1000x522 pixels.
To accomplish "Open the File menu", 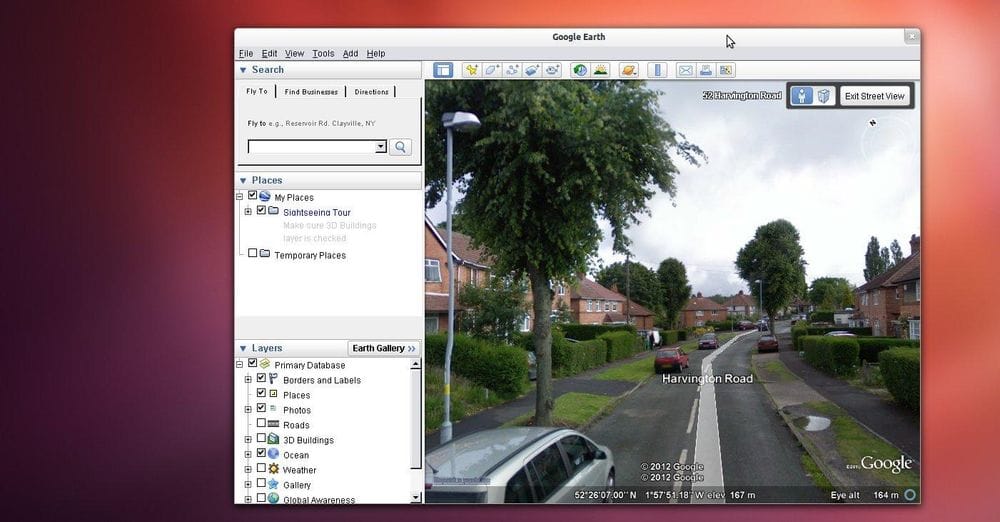I will [x=246, y=54].
